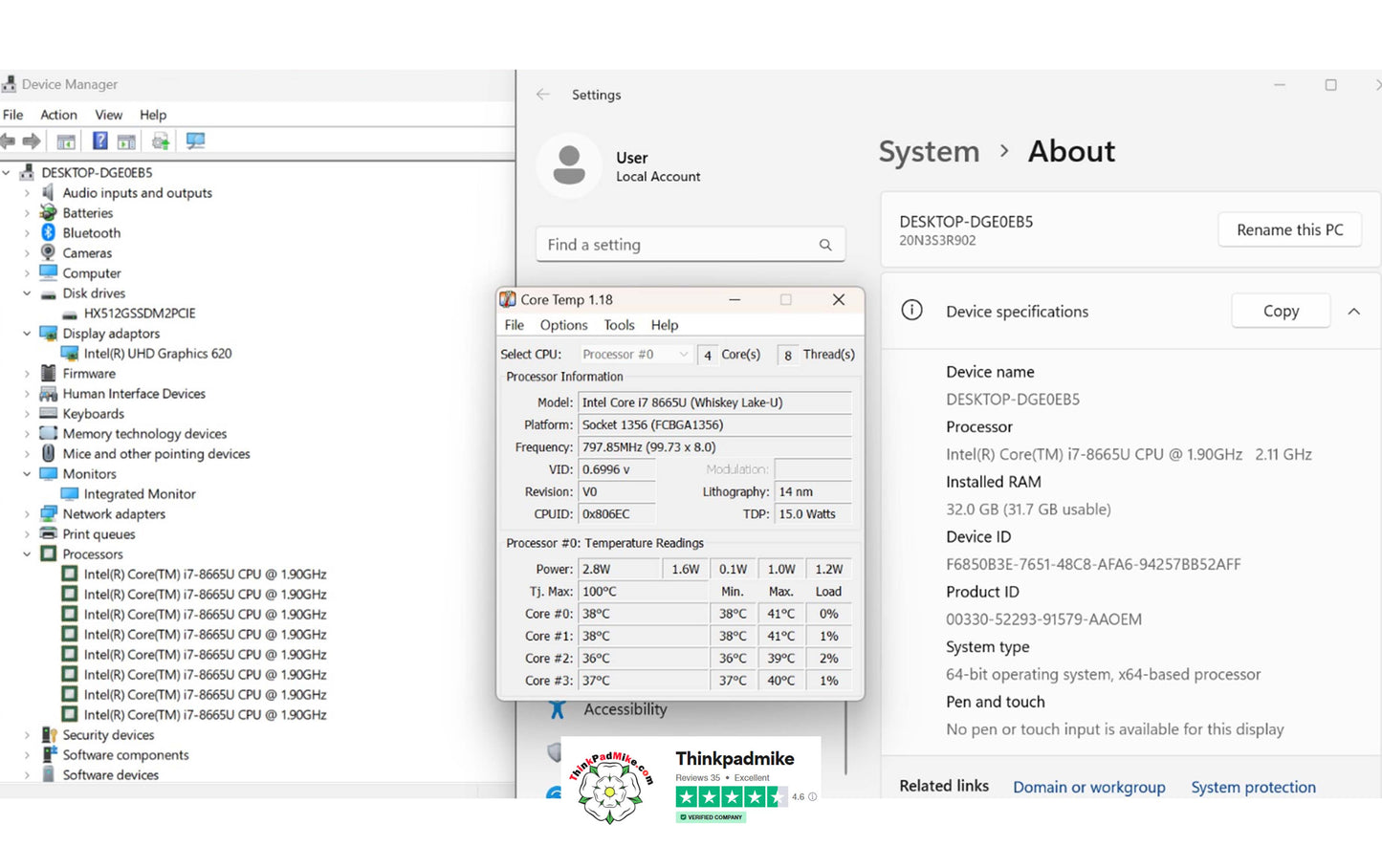The height and width of the screenshot is (868, 1382).
Task: Select the first i7-8665U processor entry
Action: pos(205,574)
